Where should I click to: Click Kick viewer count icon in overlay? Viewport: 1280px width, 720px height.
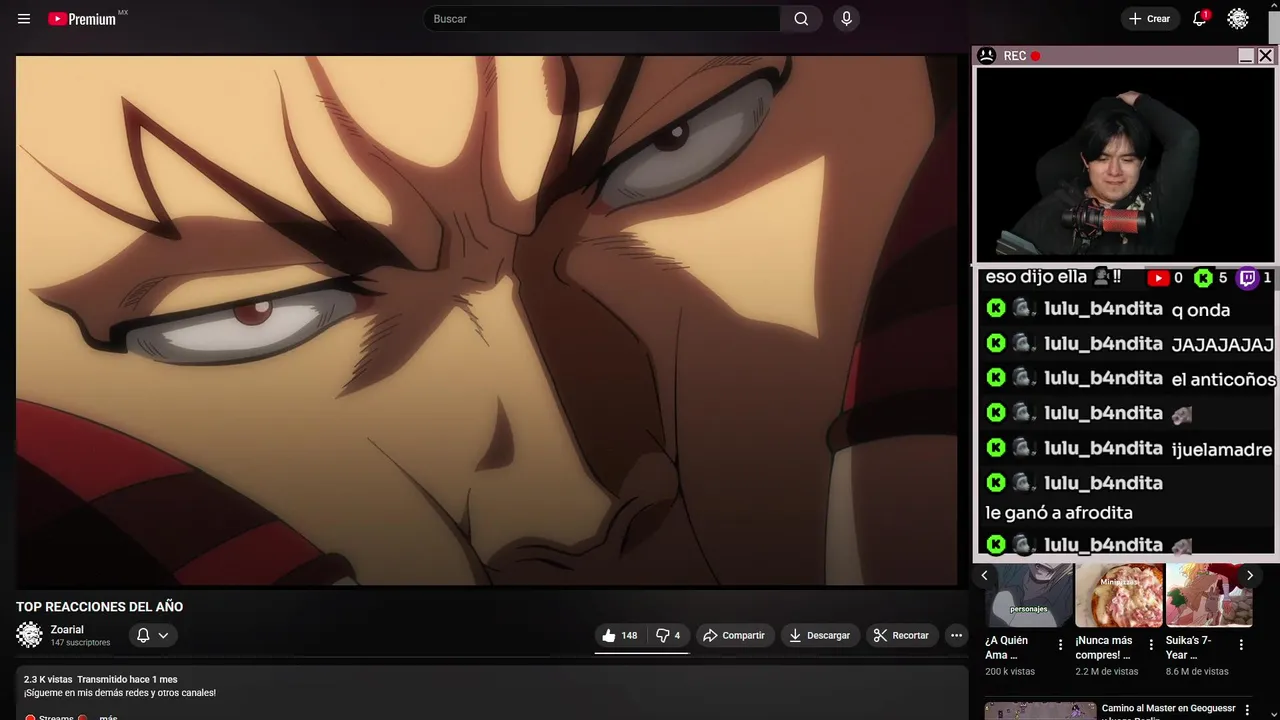pyautogui.click(x=1203, y=278)
